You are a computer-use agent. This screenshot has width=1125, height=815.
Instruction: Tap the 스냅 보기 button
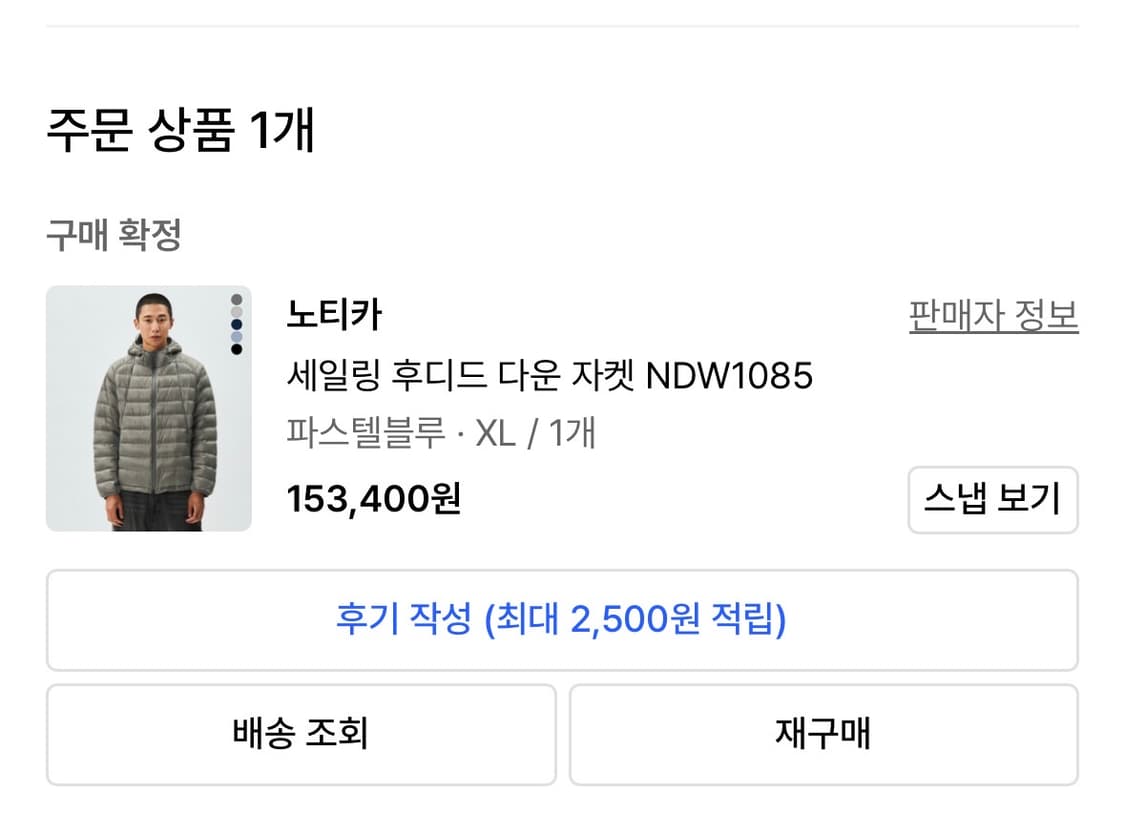992,499
